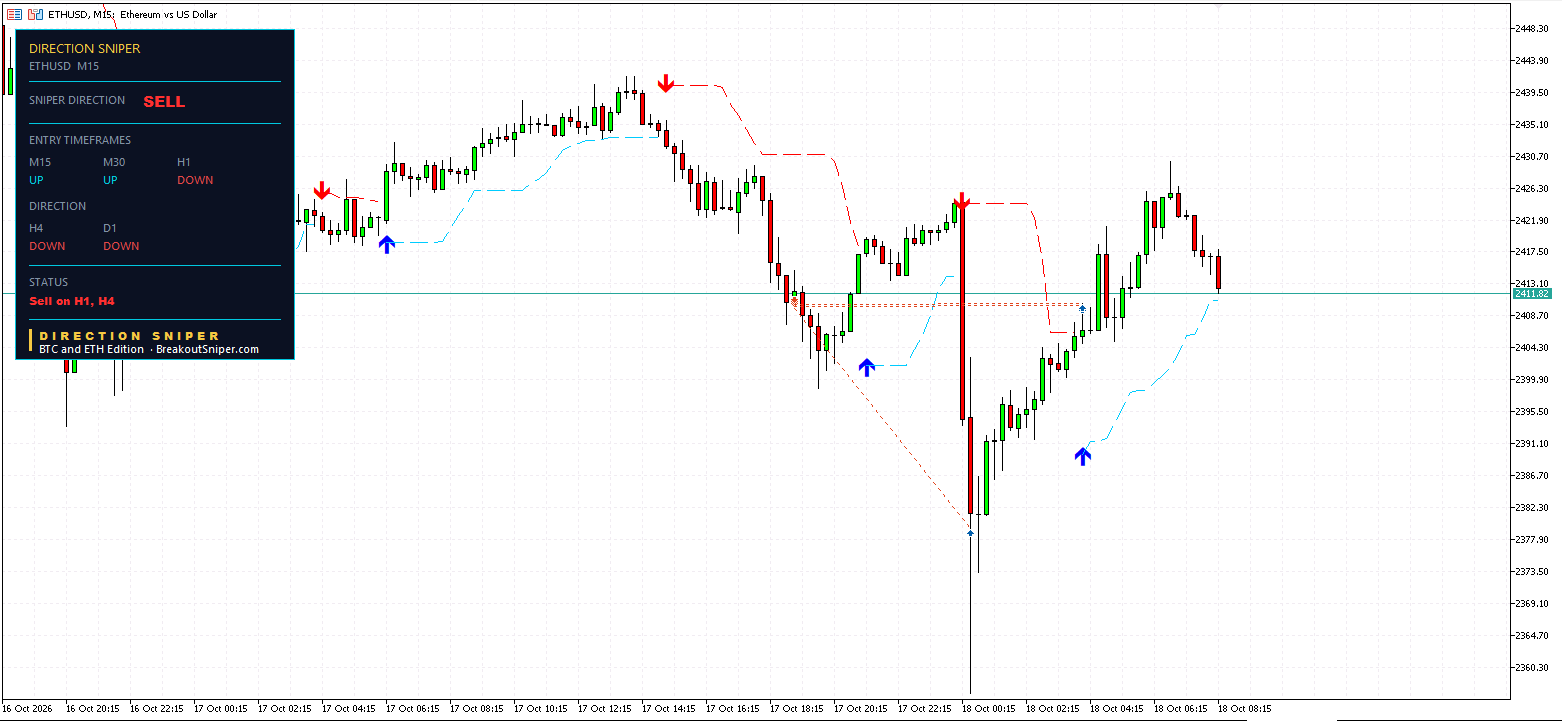Screen dimensions: 1562x721
Task: Click the 16 Oct 2026 date label
Action: pyautogui.click(x=28, y=709)
